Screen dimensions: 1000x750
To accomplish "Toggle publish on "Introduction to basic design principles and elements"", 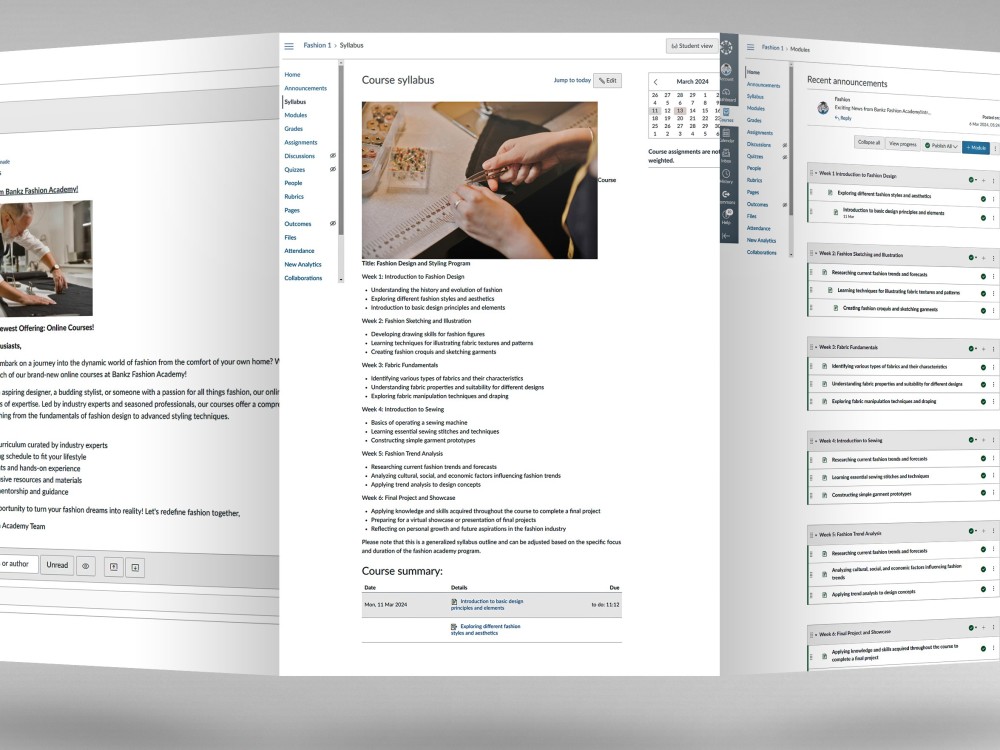I will click(x=983, y=218).
